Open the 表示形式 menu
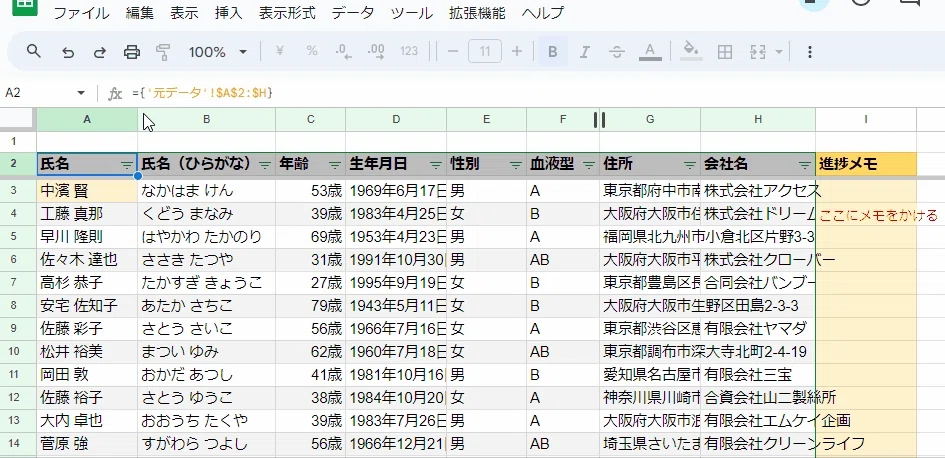 (x=287, y=13)
